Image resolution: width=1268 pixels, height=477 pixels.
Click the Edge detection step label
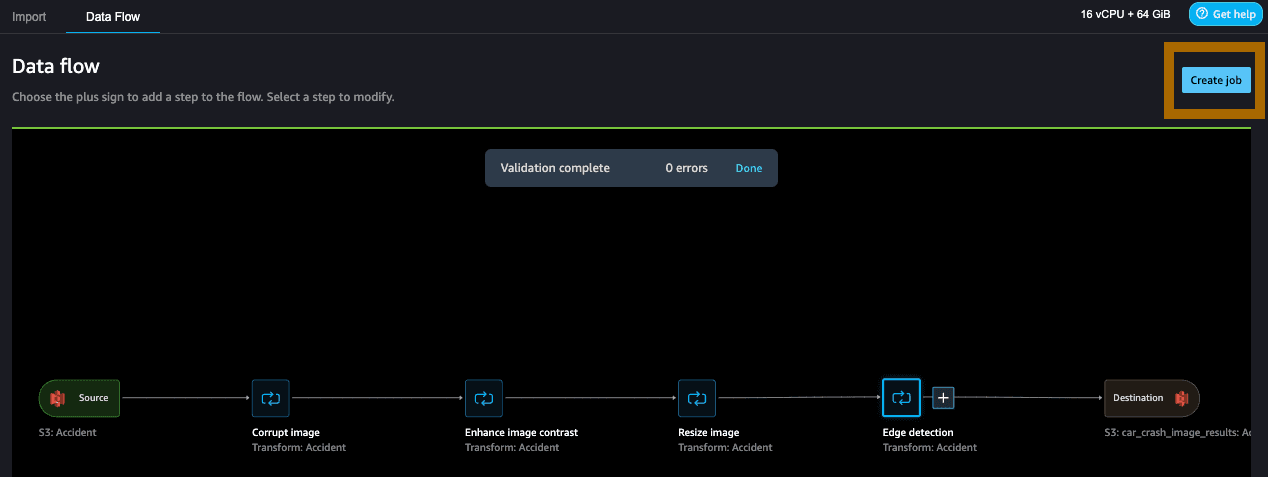918,433
